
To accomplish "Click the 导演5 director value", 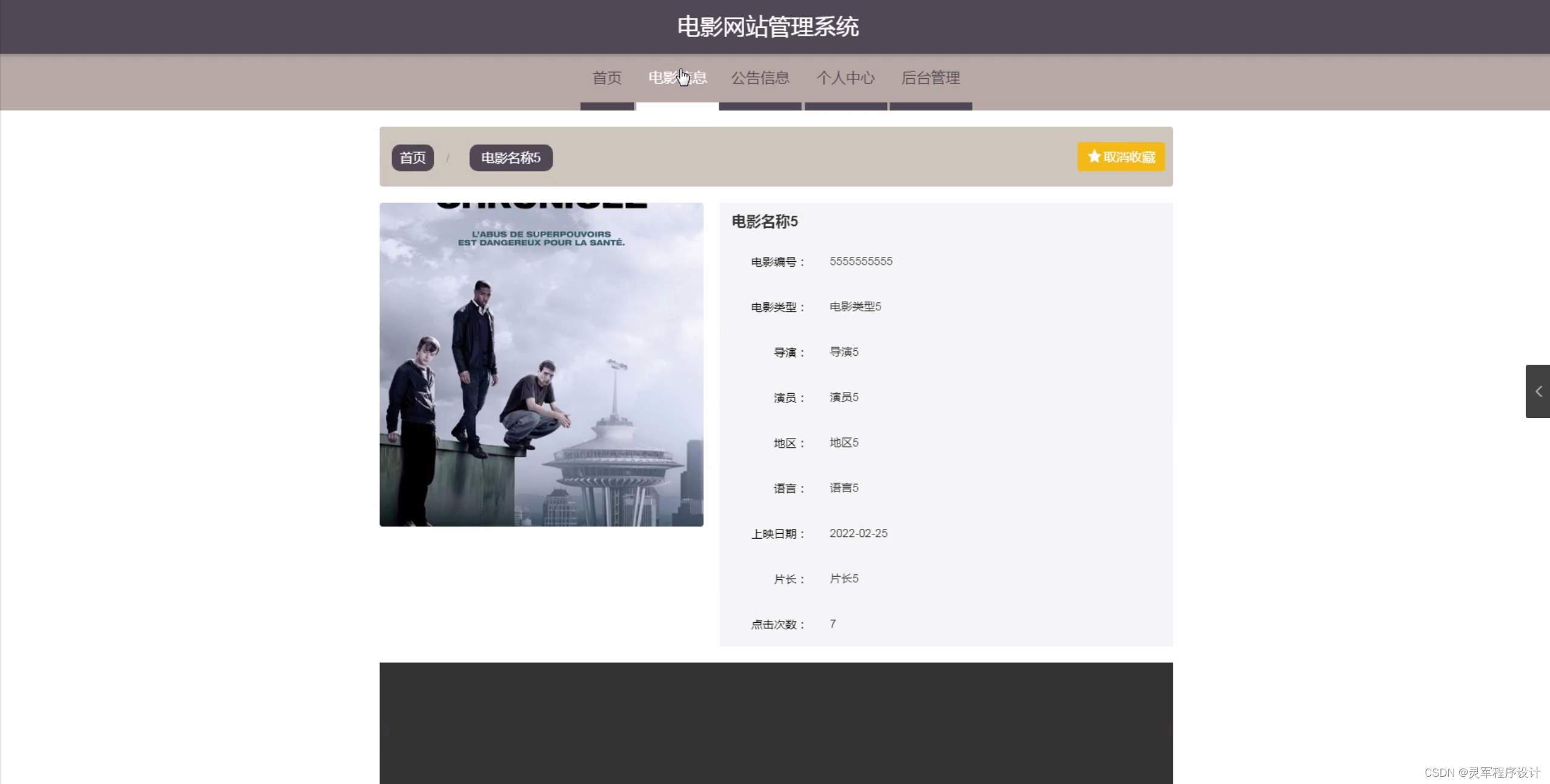I will coord(843,352).
